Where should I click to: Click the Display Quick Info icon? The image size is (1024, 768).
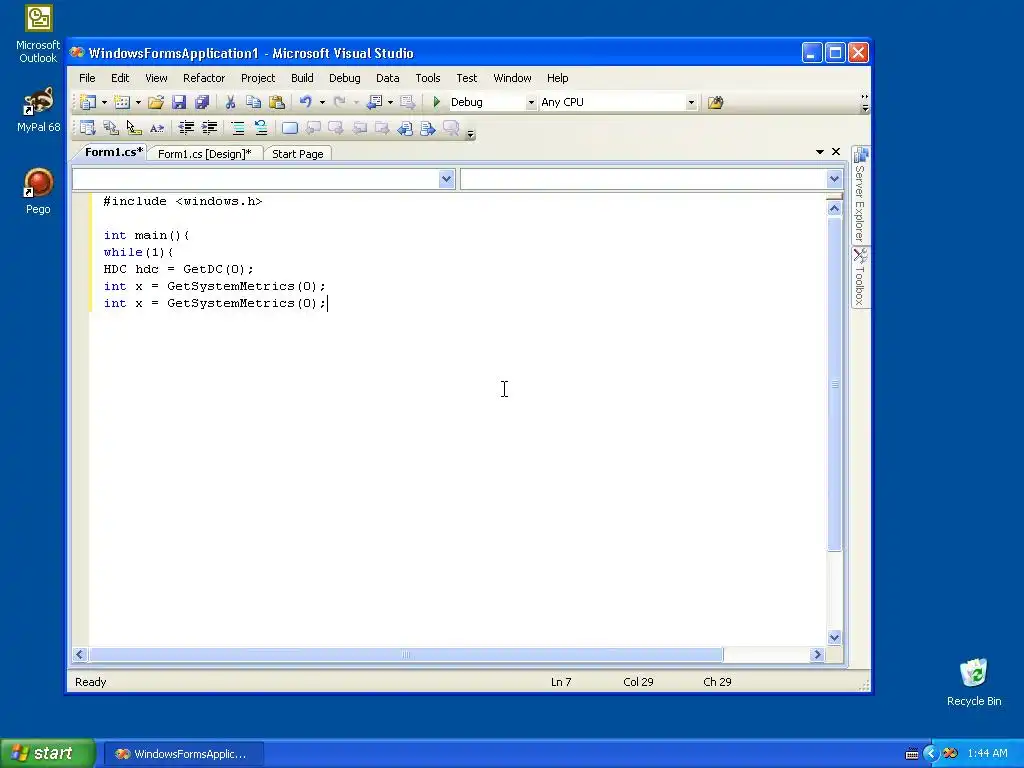click(x=134, y=128)
